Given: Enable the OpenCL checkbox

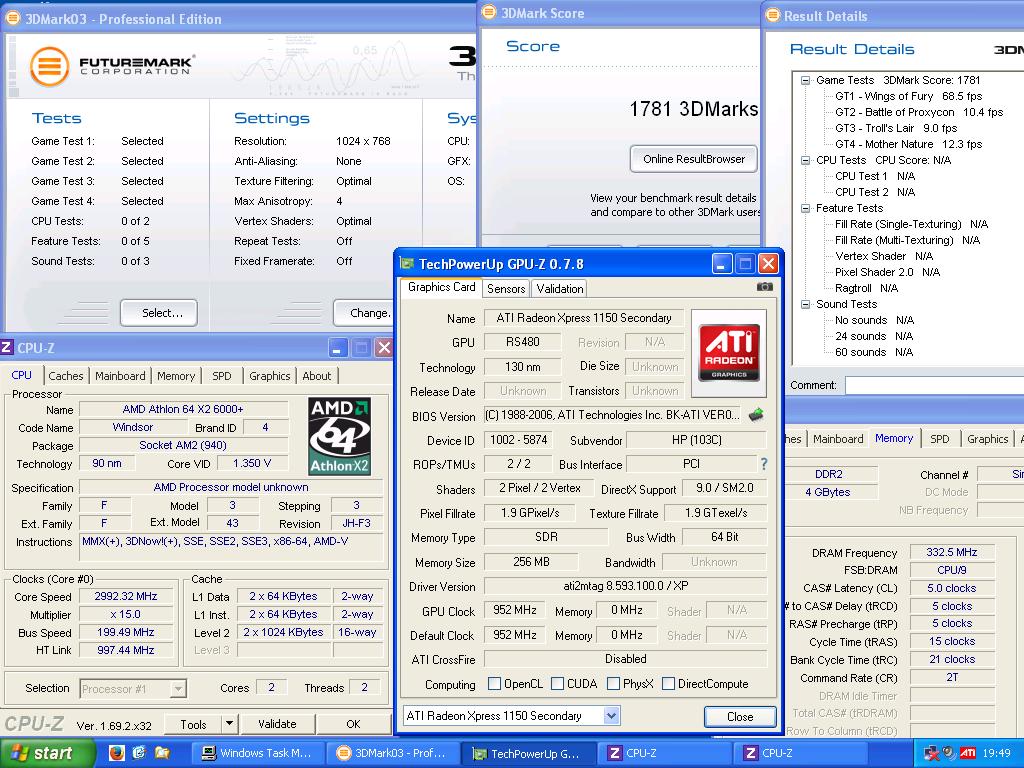Looking at the screenshot, I should [x=494, y=683].
